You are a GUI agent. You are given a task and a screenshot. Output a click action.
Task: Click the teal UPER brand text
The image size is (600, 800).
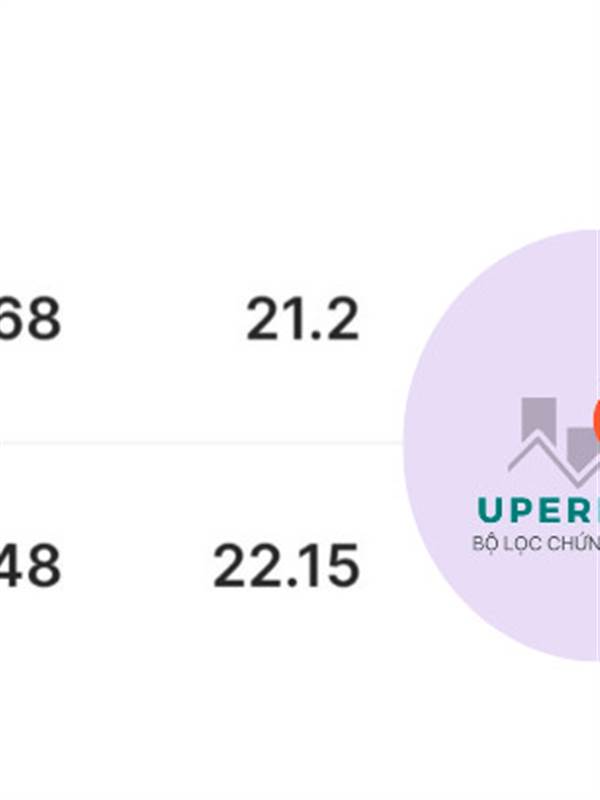coord(539,510)
